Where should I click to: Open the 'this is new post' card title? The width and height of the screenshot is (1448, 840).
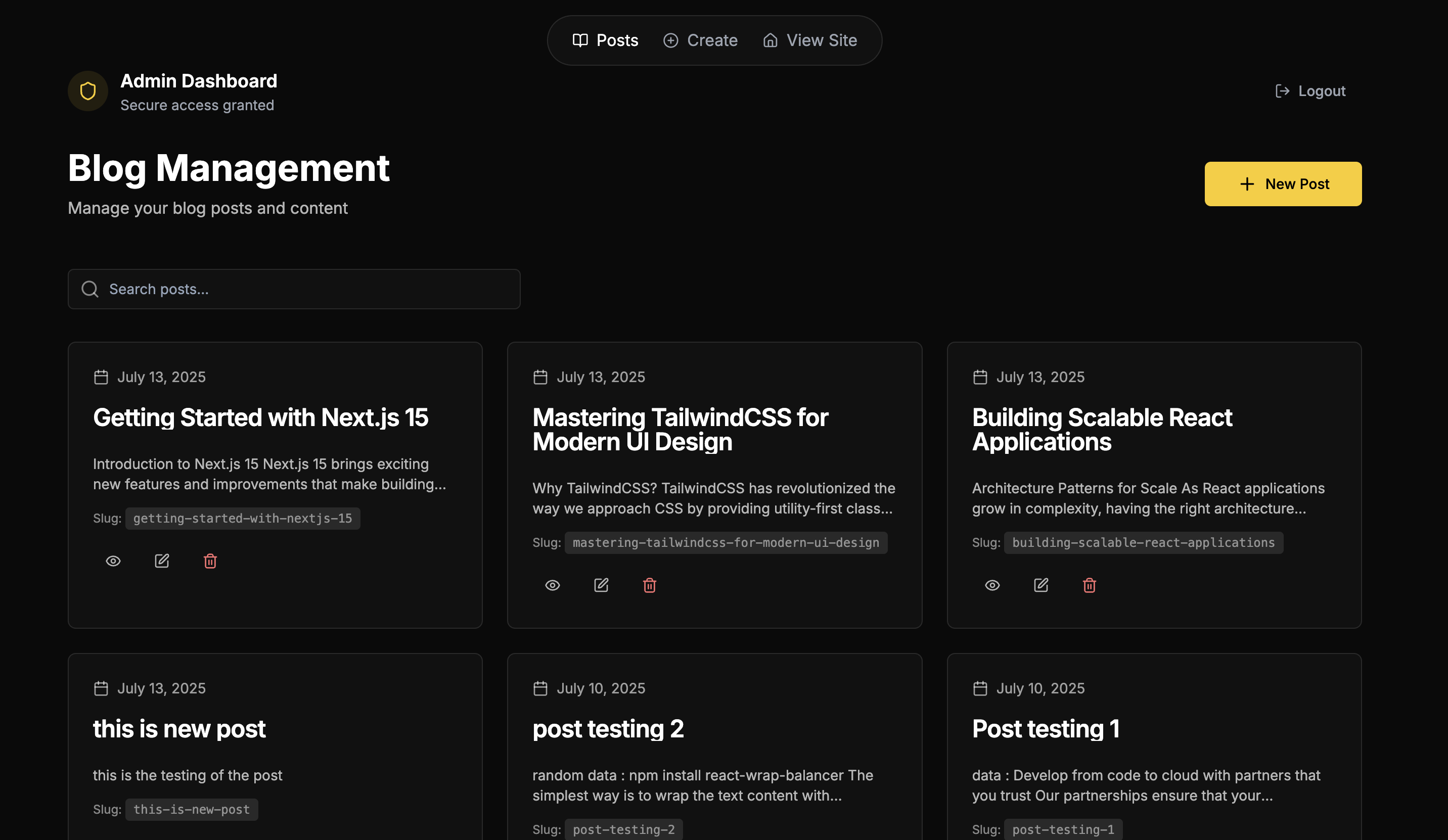point(179,728)
